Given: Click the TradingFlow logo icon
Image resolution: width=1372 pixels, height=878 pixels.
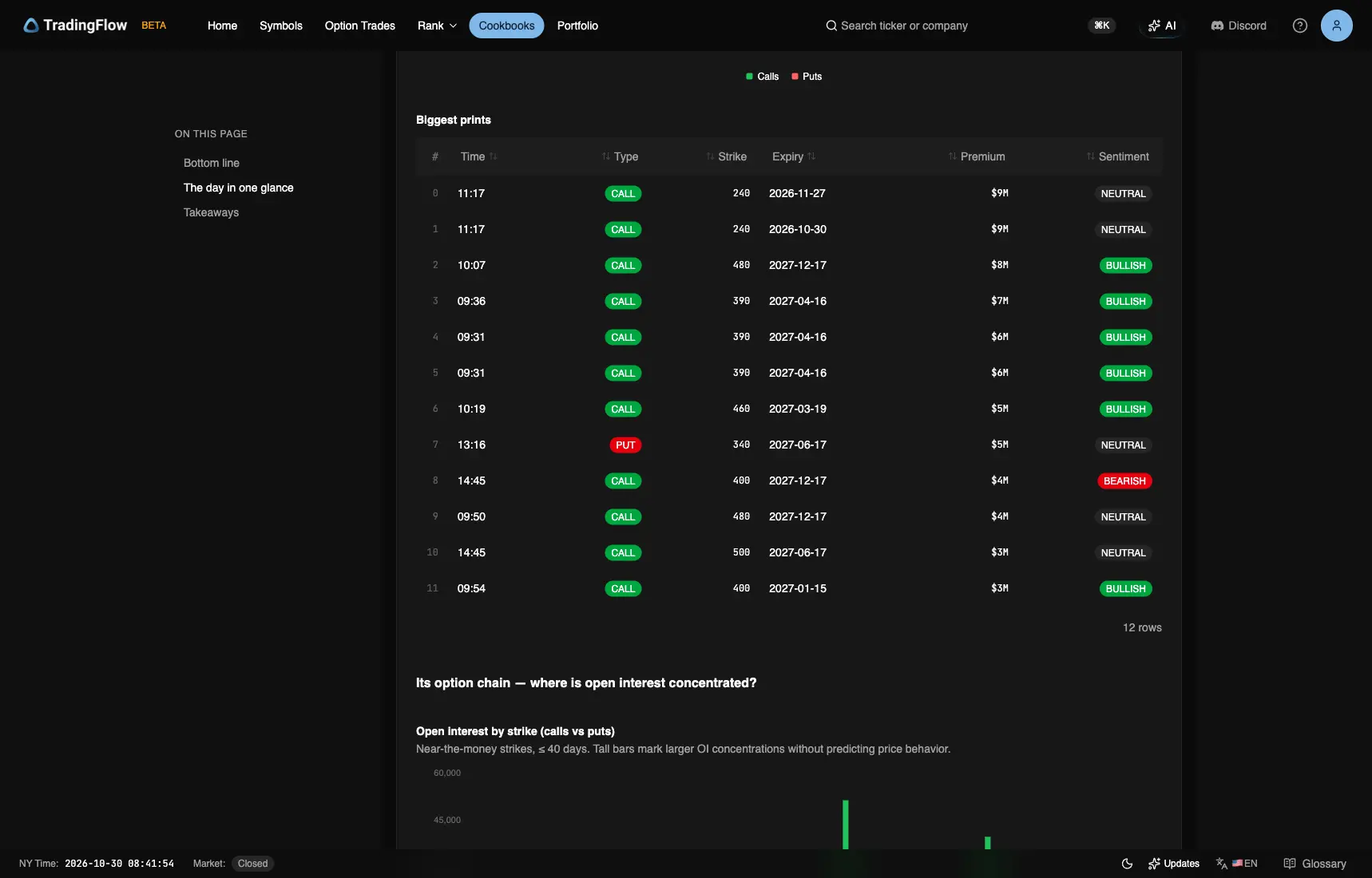Looking at the screenshot, I should click(x=31, y=26).
